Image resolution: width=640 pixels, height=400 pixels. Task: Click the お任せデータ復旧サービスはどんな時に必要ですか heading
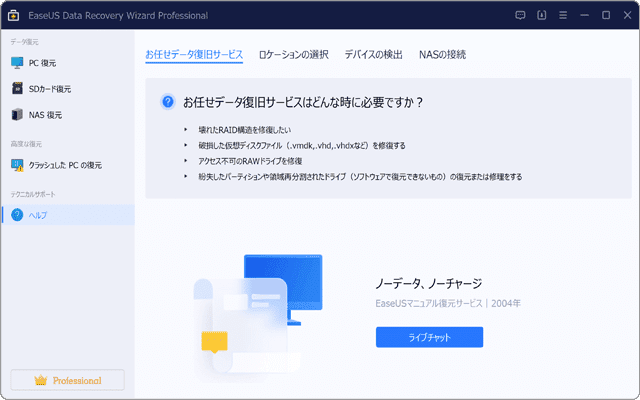tap(302, 102)
